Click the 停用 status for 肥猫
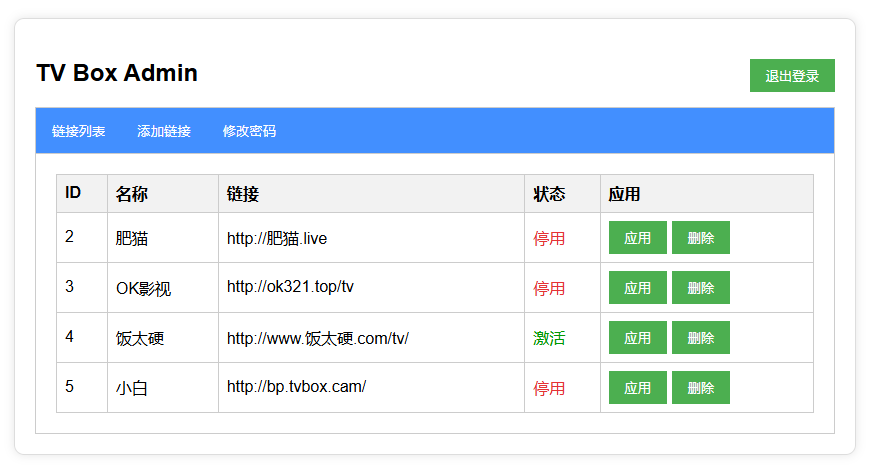Screen dimensions: 874x470 [549, 239]
